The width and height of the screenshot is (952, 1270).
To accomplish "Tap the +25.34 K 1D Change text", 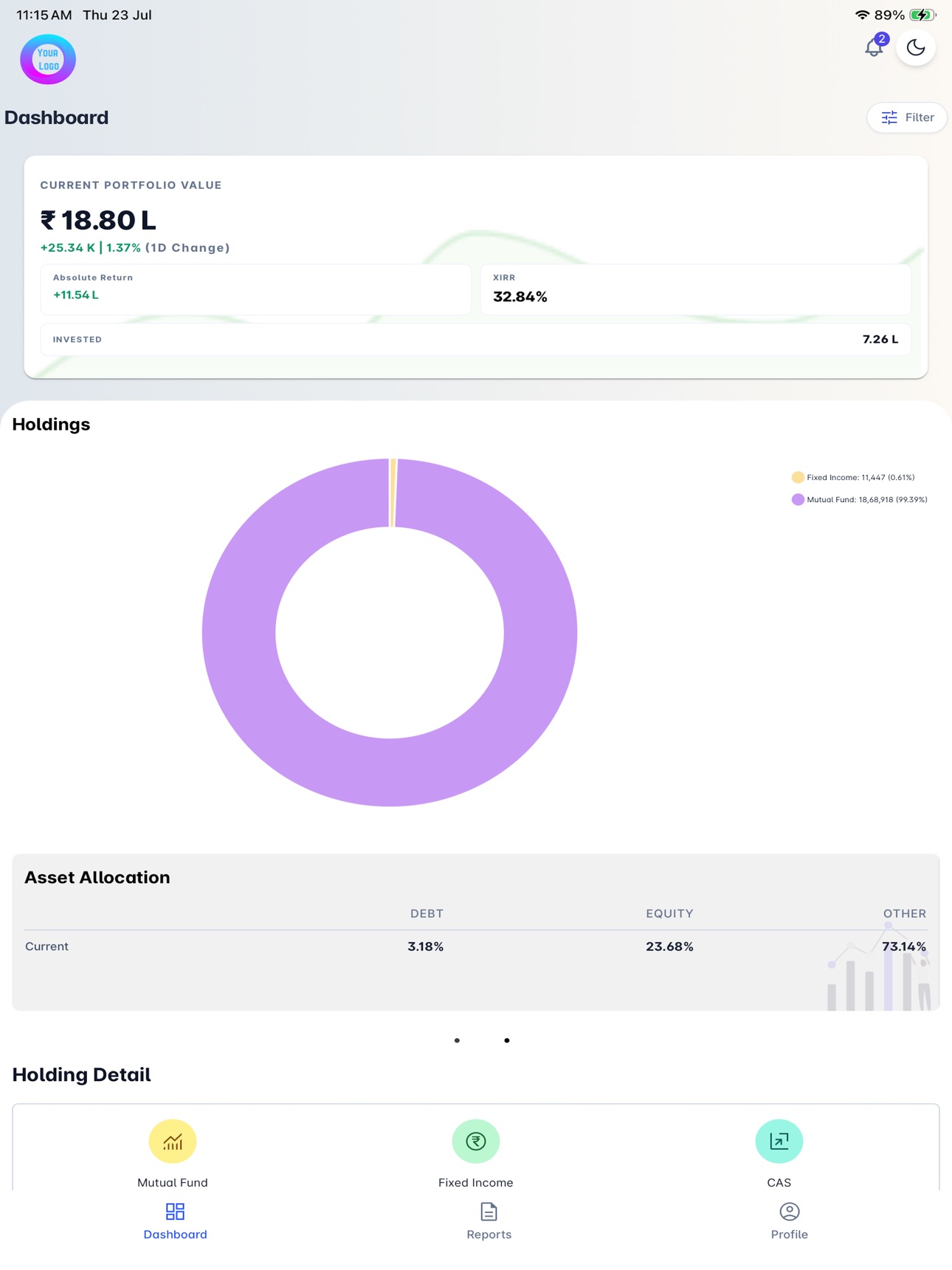I will (x=135, y=248).
